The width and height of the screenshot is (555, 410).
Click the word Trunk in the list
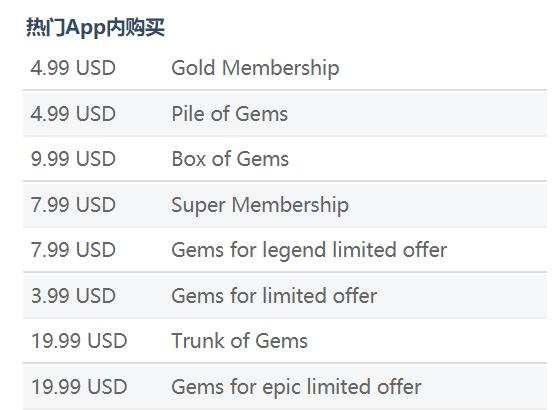tap(198, 341)
